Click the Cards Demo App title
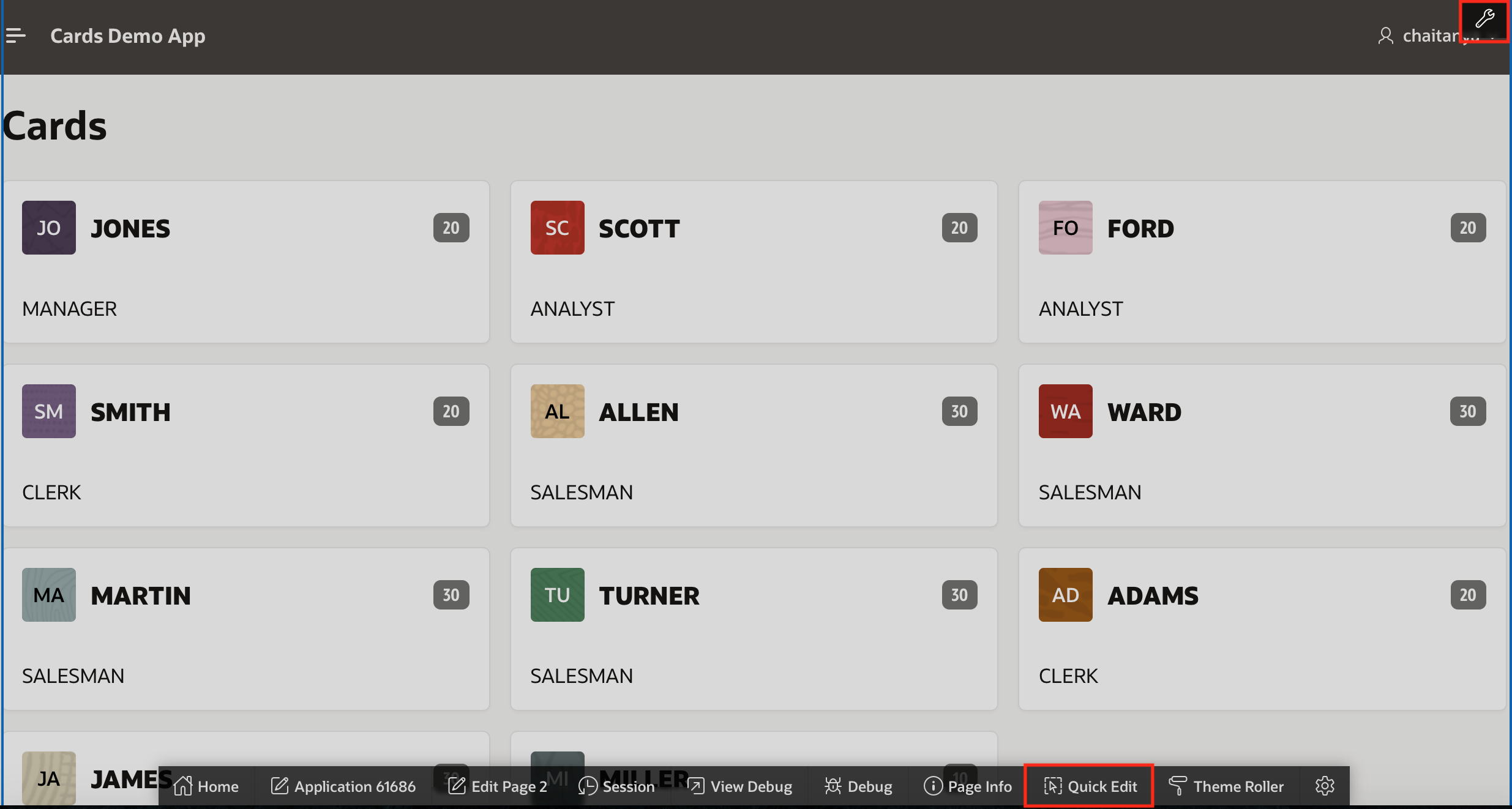This screenshot has height=809, width=1512. pyautogui.click(x=128, y=36)
